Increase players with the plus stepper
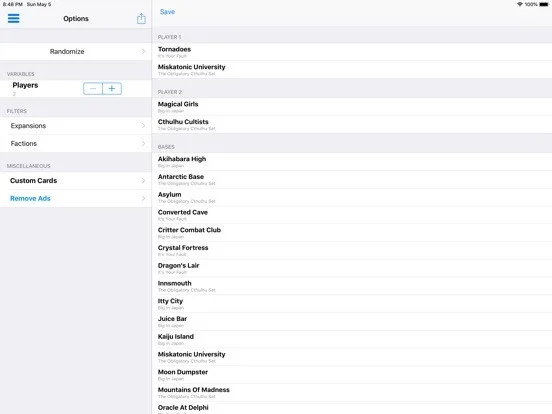Image resolution: width=552 pixels, height=414 pixels. coord(112,89)
